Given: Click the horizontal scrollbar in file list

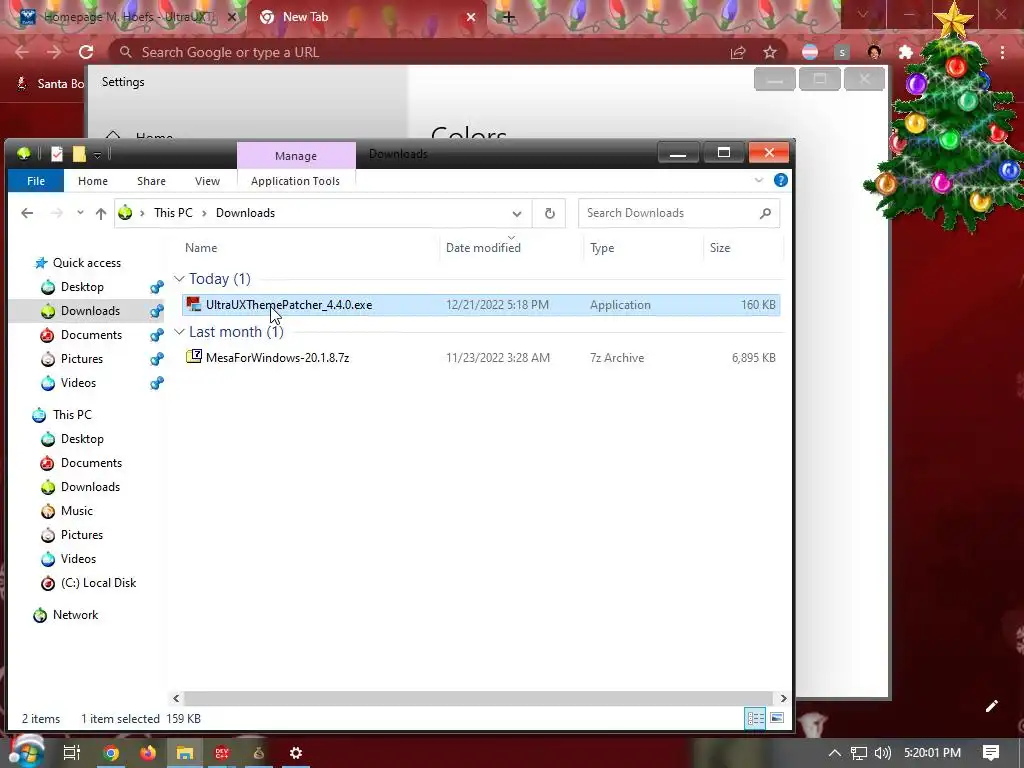Looking at the screenshot, I should pyautogui.click(x=478, y=698).
